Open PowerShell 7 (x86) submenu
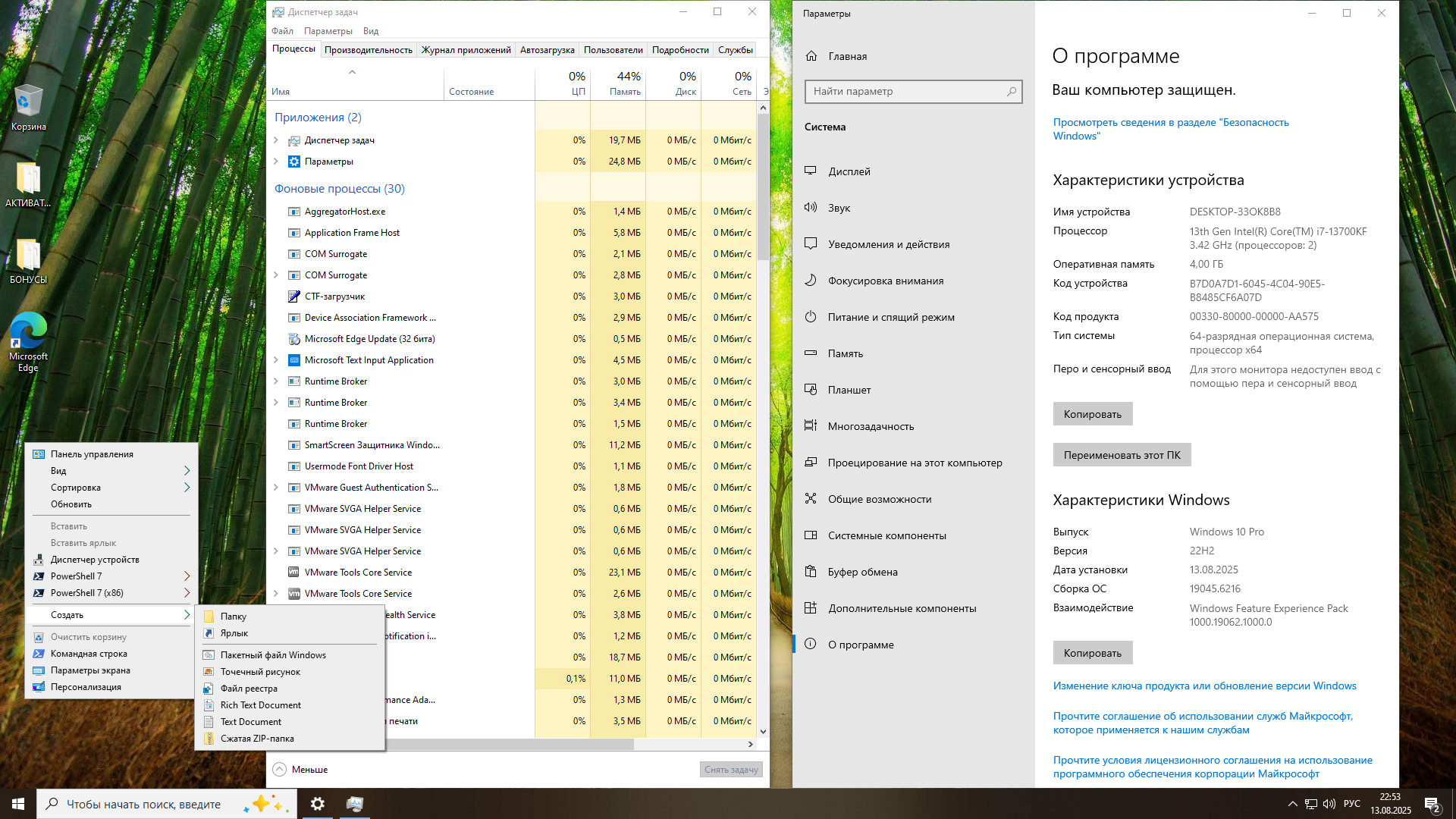 111,593
